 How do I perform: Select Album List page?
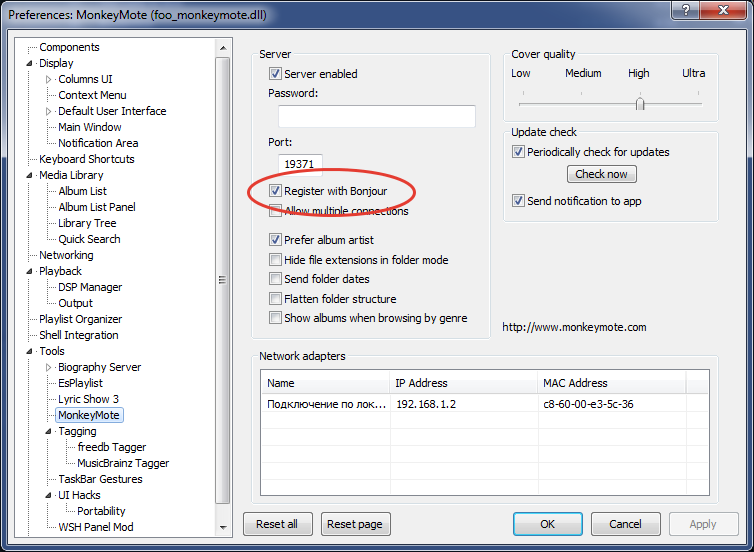coord(82,191)
